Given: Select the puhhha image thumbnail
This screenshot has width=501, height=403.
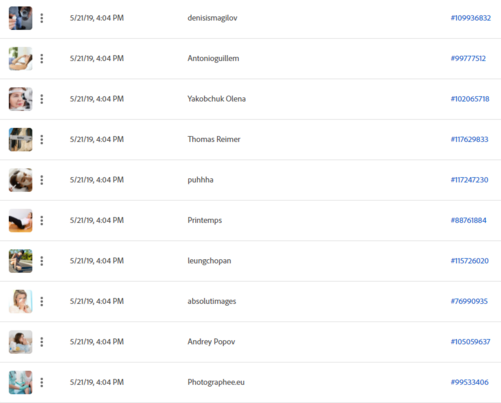Looking at the screenshot, I should point(21,180).
